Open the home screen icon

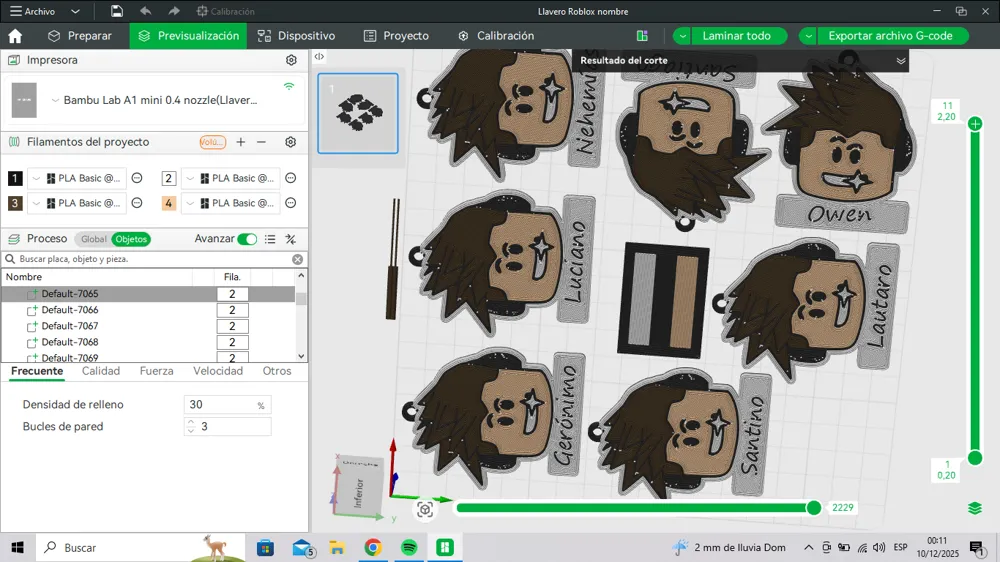point(15,36)
